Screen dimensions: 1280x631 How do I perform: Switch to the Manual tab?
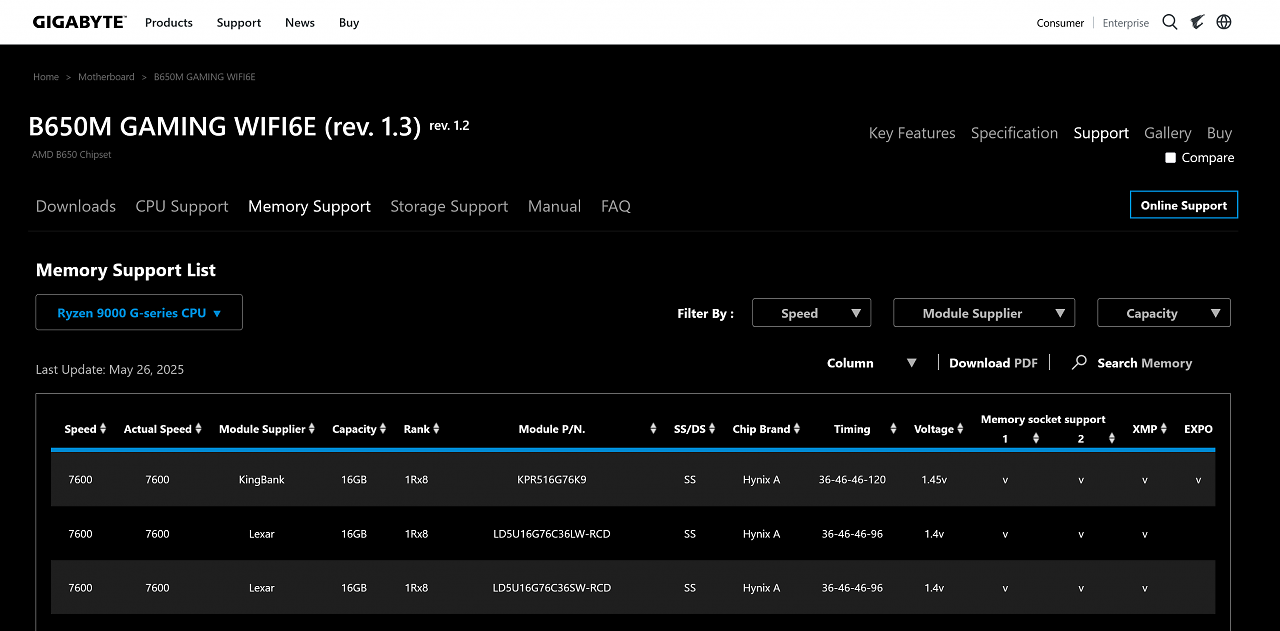(x=554, y=206)
